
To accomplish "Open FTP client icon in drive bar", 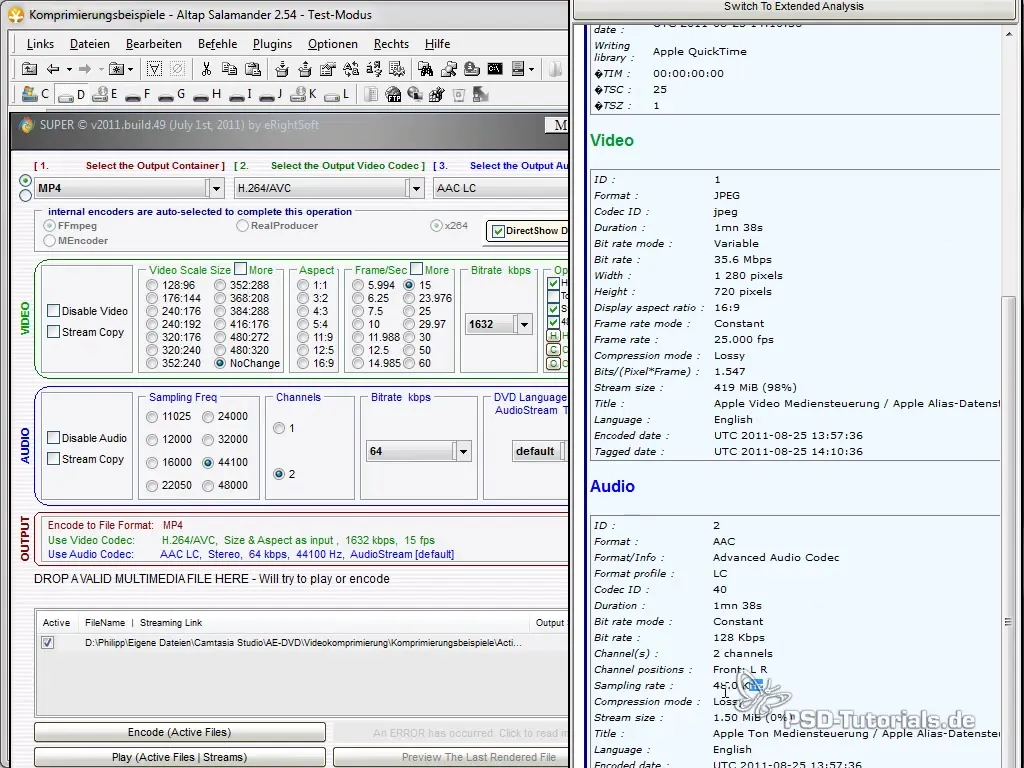I will click(x=393, y=95).
